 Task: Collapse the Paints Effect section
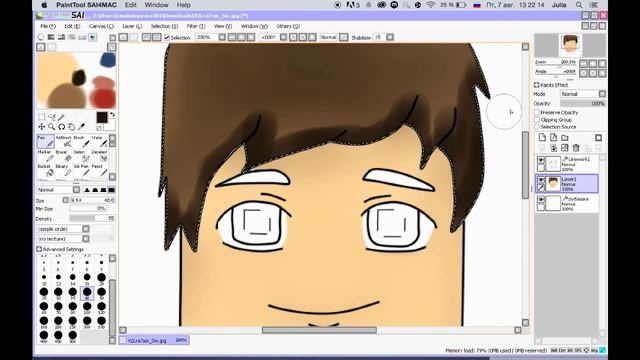[x=536, y=85]
